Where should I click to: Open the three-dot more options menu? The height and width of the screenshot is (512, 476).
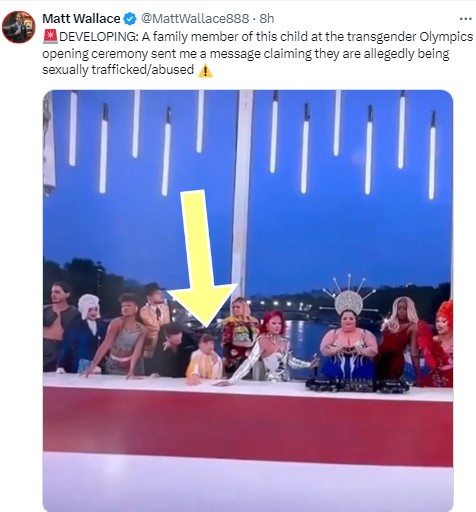coord(465,19)
